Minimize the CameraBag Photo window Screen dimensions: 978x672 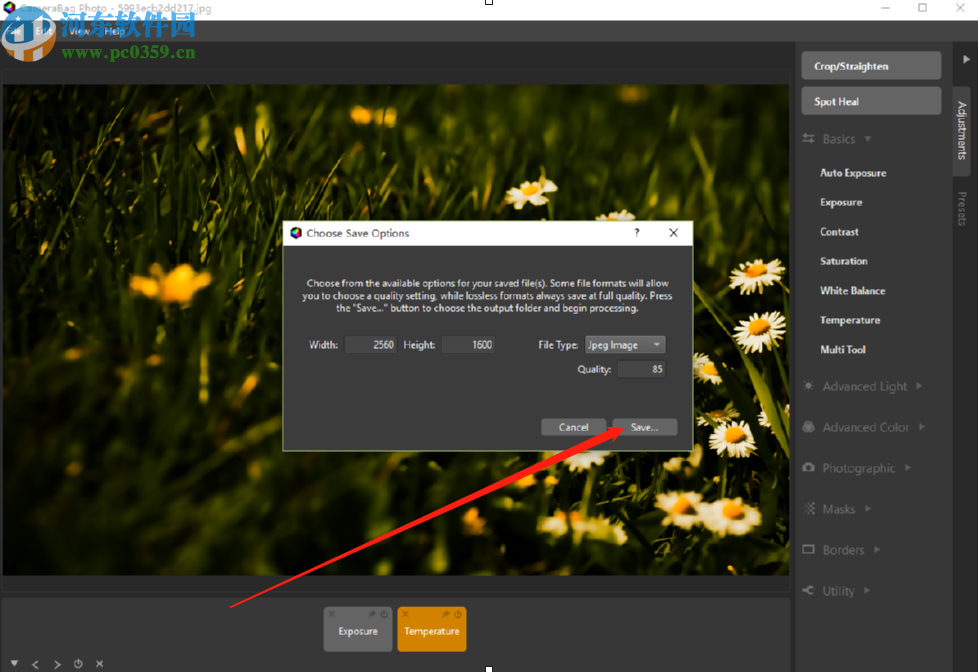click(886, 7)
